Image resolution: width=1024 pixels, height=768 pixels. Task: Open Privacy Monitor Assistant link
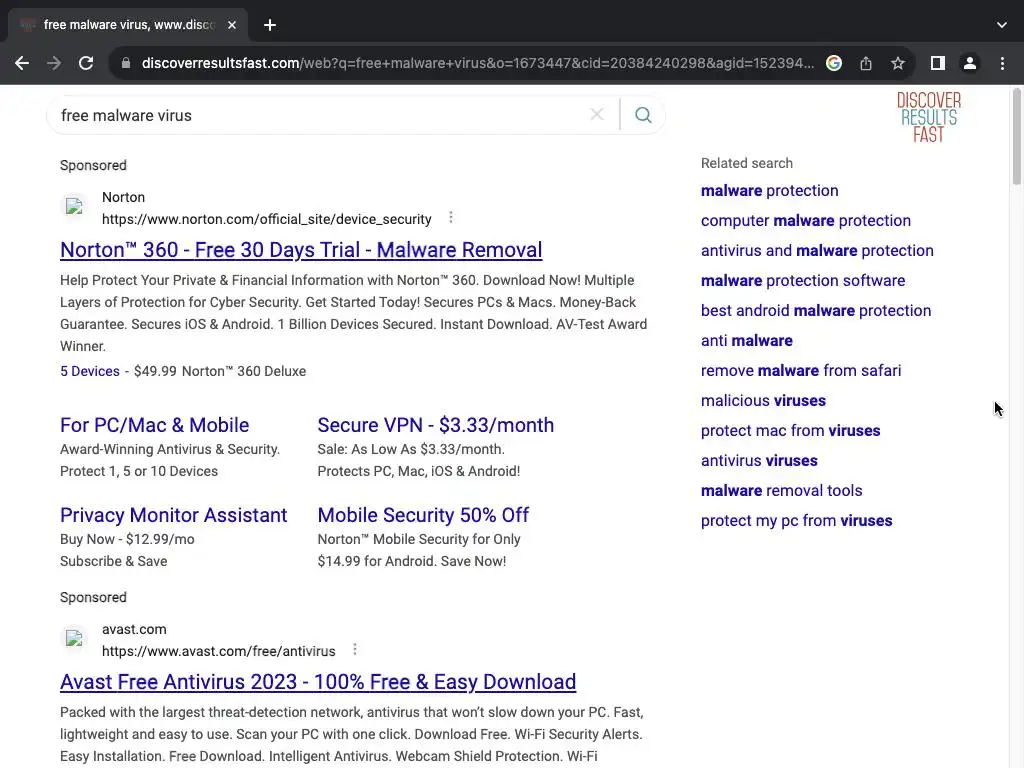tap(174, 515)
